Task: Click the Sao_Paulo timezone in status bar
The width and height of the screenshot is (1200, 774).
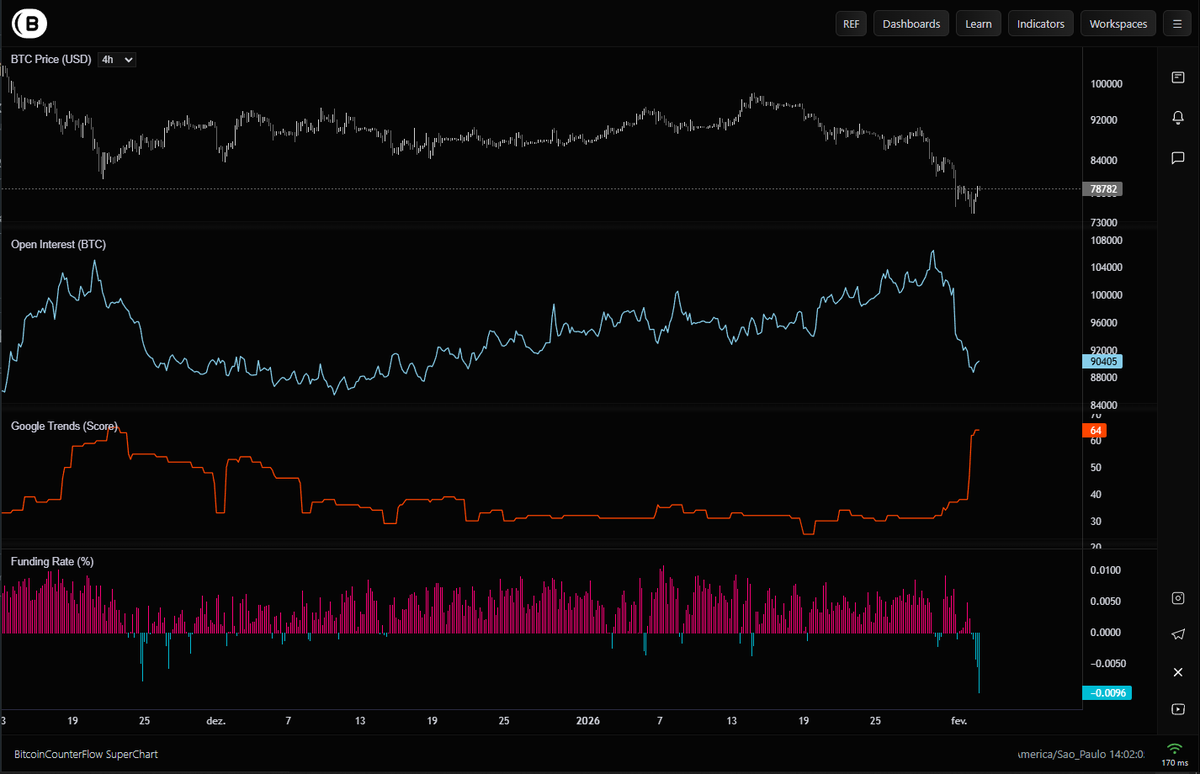Action: coord(1080,753)
